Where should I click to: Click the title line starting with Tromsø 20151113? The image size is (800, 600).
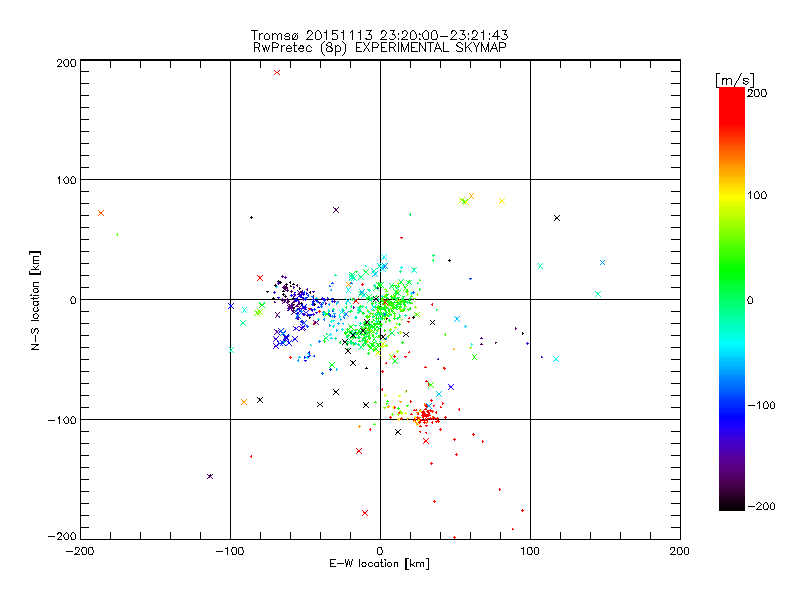pyautogui.click(x=379, y=35)
